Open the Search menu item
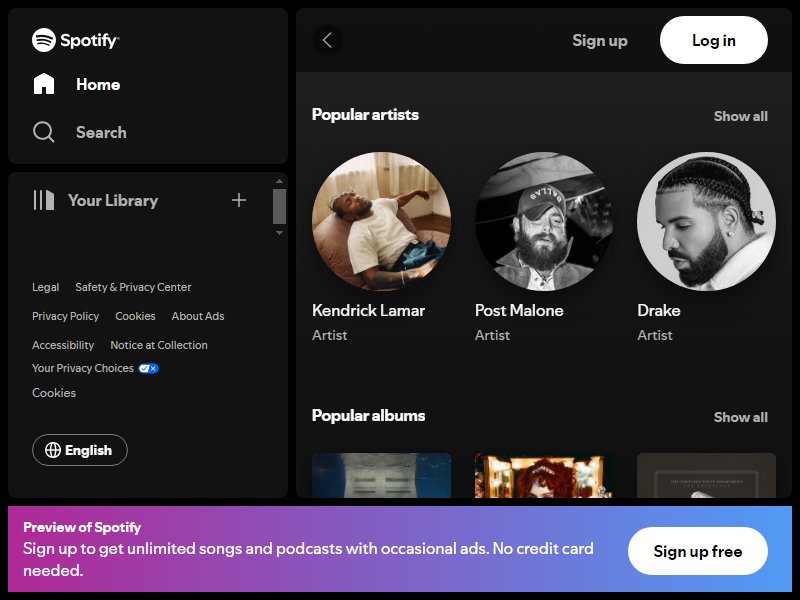Image resolution: width=800 pixels, height=600 pixels. coord(101,132)
